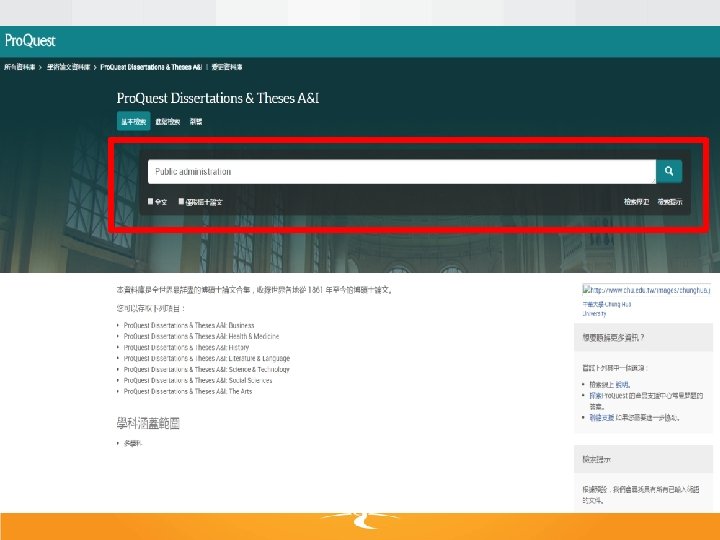Open the Search tips link below the search box
720x540 pixels.
(x=670, y=202)
